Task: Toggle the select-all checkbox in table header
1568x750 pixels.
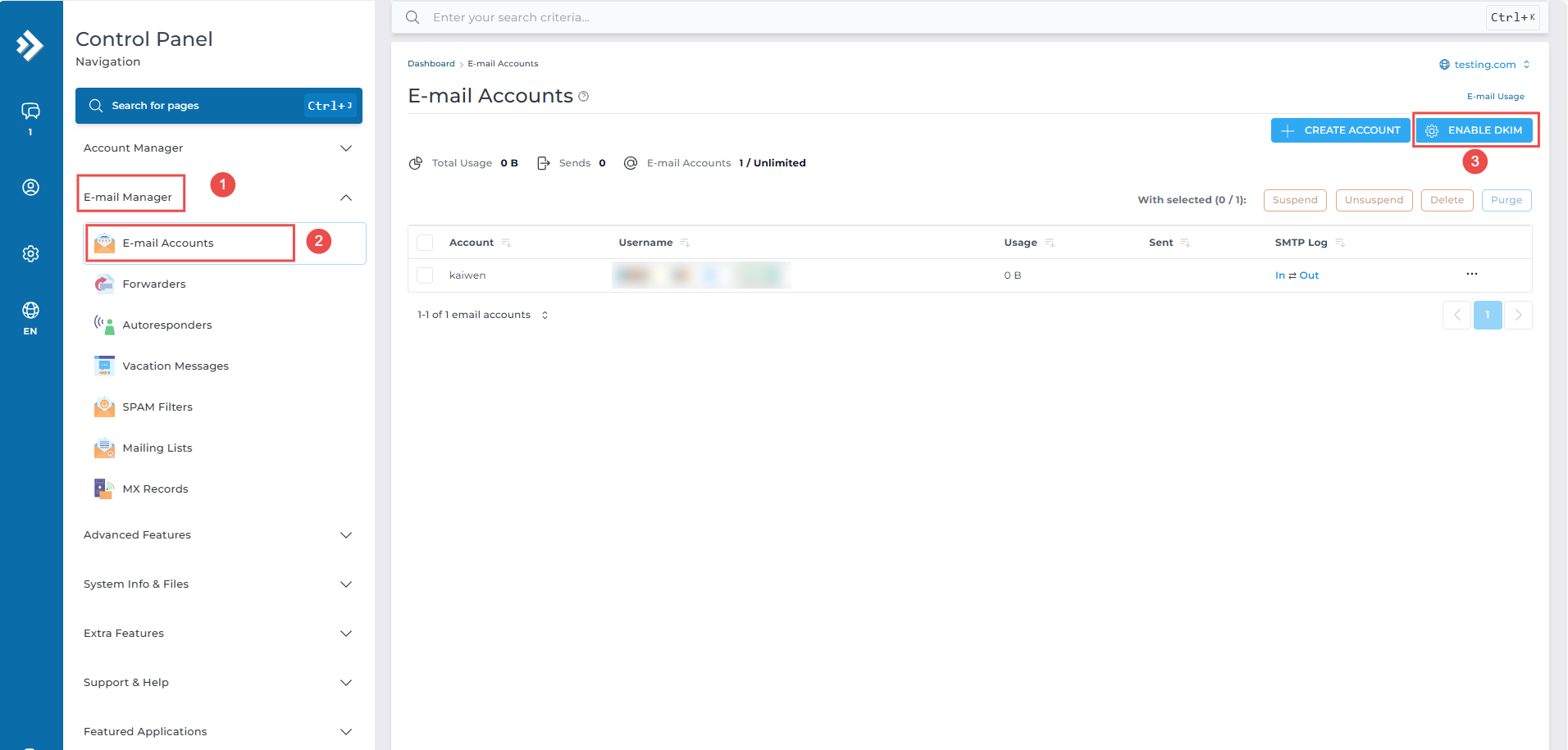Action: point(425,243)
